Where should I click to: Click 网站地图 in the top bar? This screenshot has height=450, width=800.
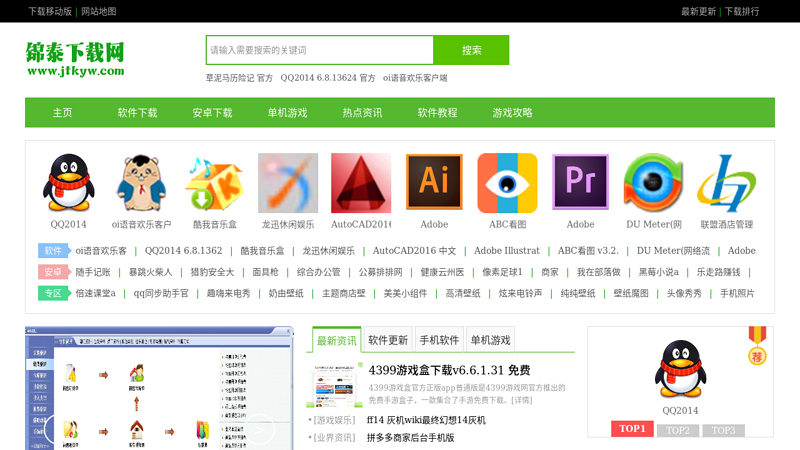99,11
